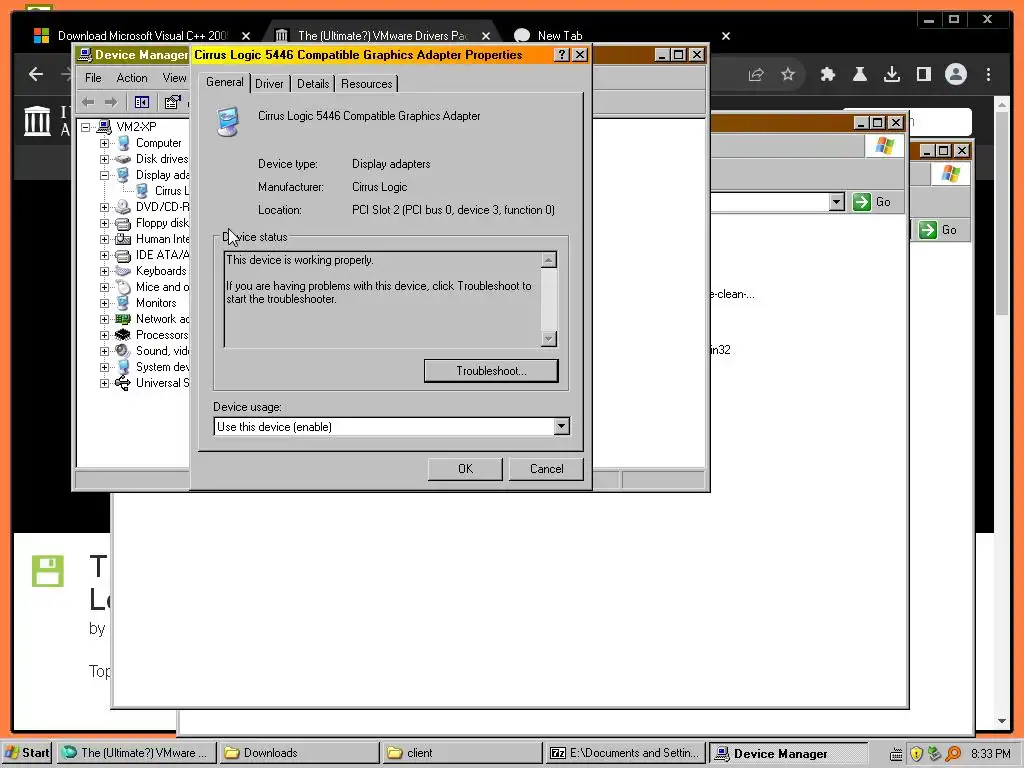
Task: Select the Human Interface Devices icon
Action: (123, 239)
